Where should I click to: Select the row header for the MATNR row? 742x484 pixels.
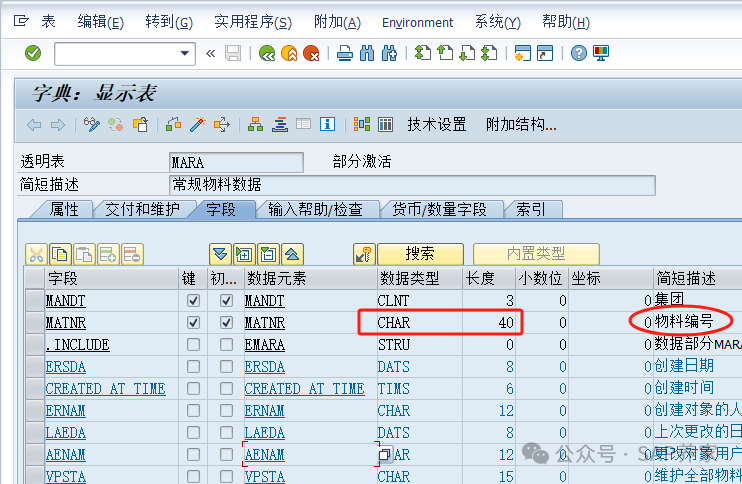point(35,323)
